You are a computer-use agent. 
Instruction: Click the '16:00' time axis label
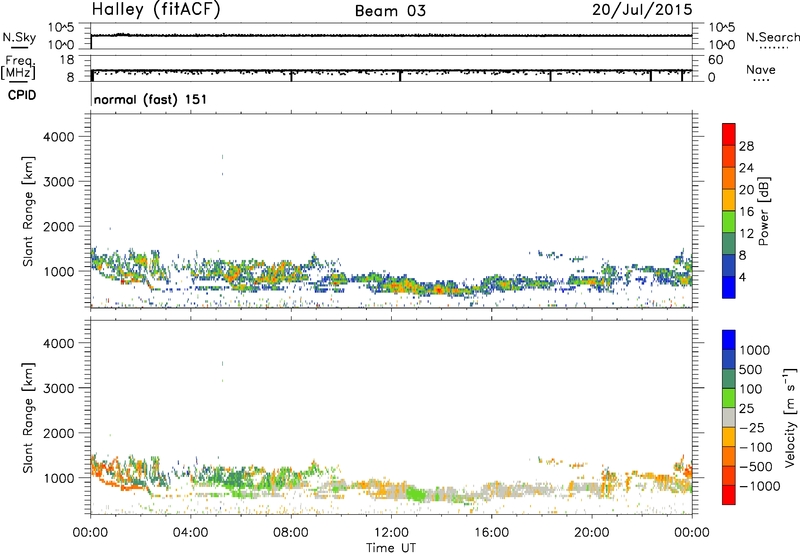pos(491,533)
